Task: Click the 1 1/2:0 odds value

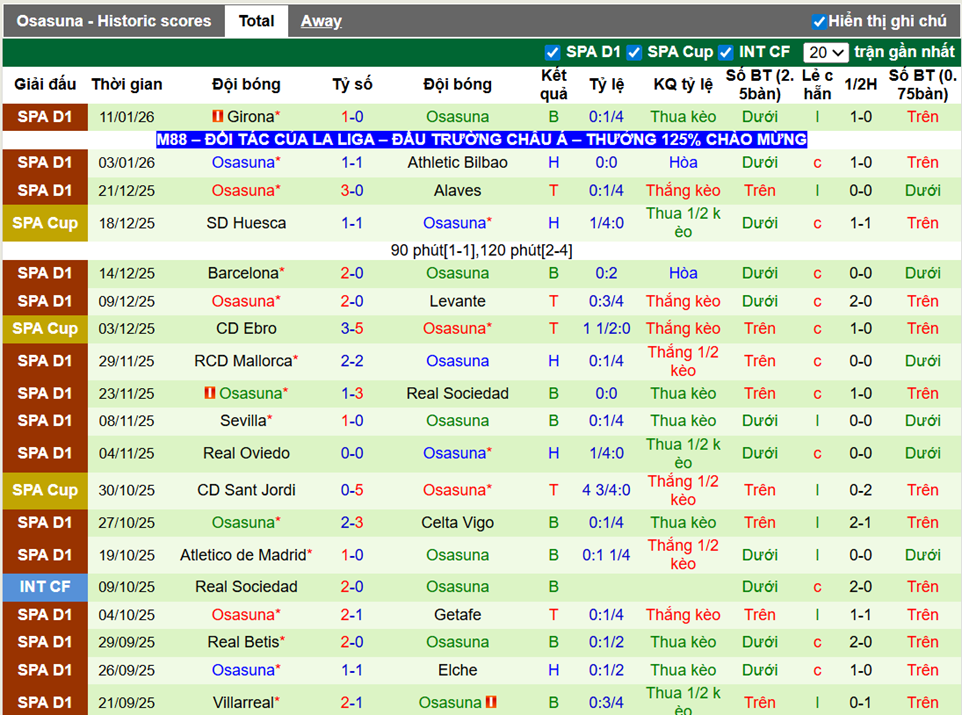Action: 606,328
